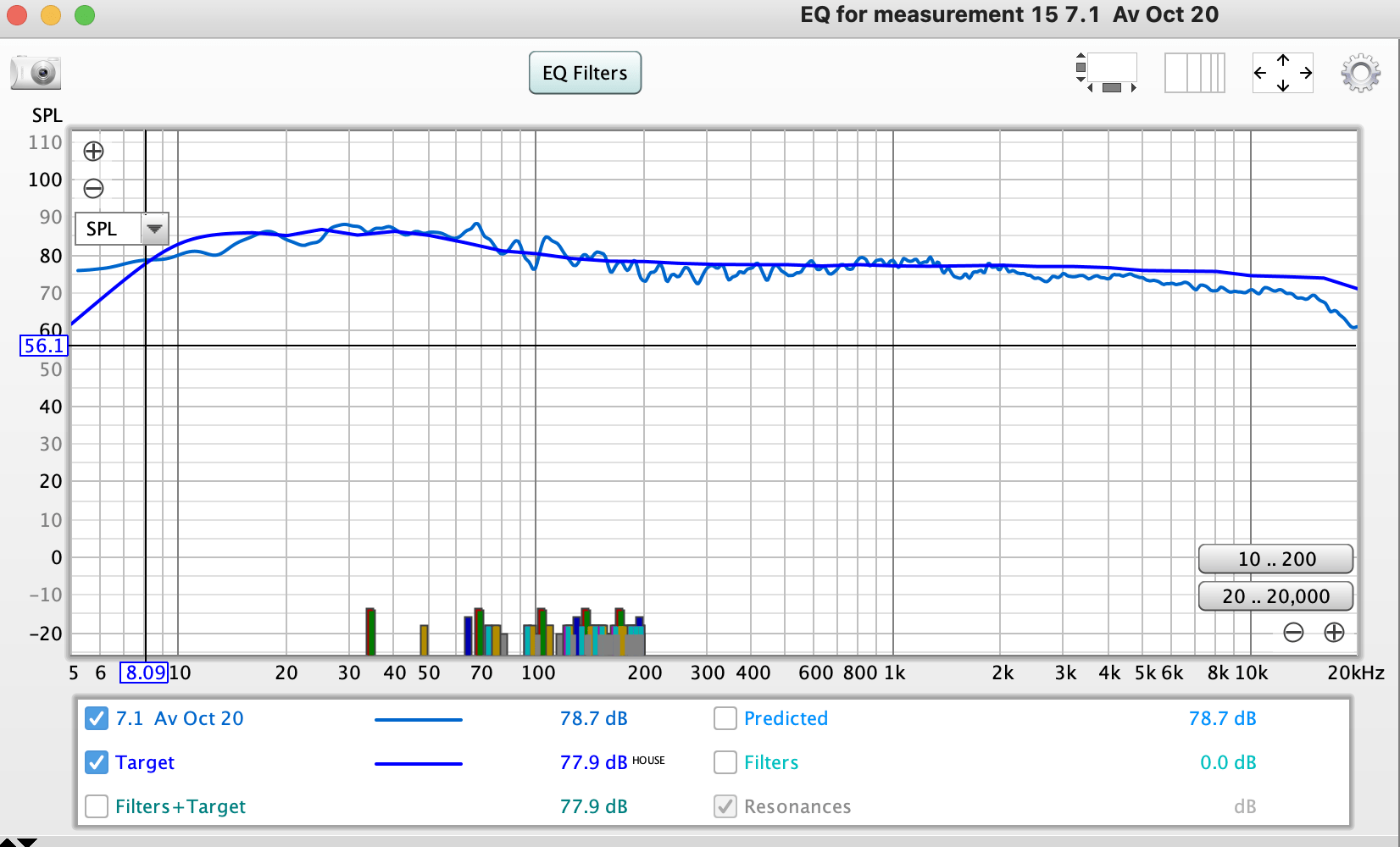Click the resonance bar near 50 Hz

424,640
